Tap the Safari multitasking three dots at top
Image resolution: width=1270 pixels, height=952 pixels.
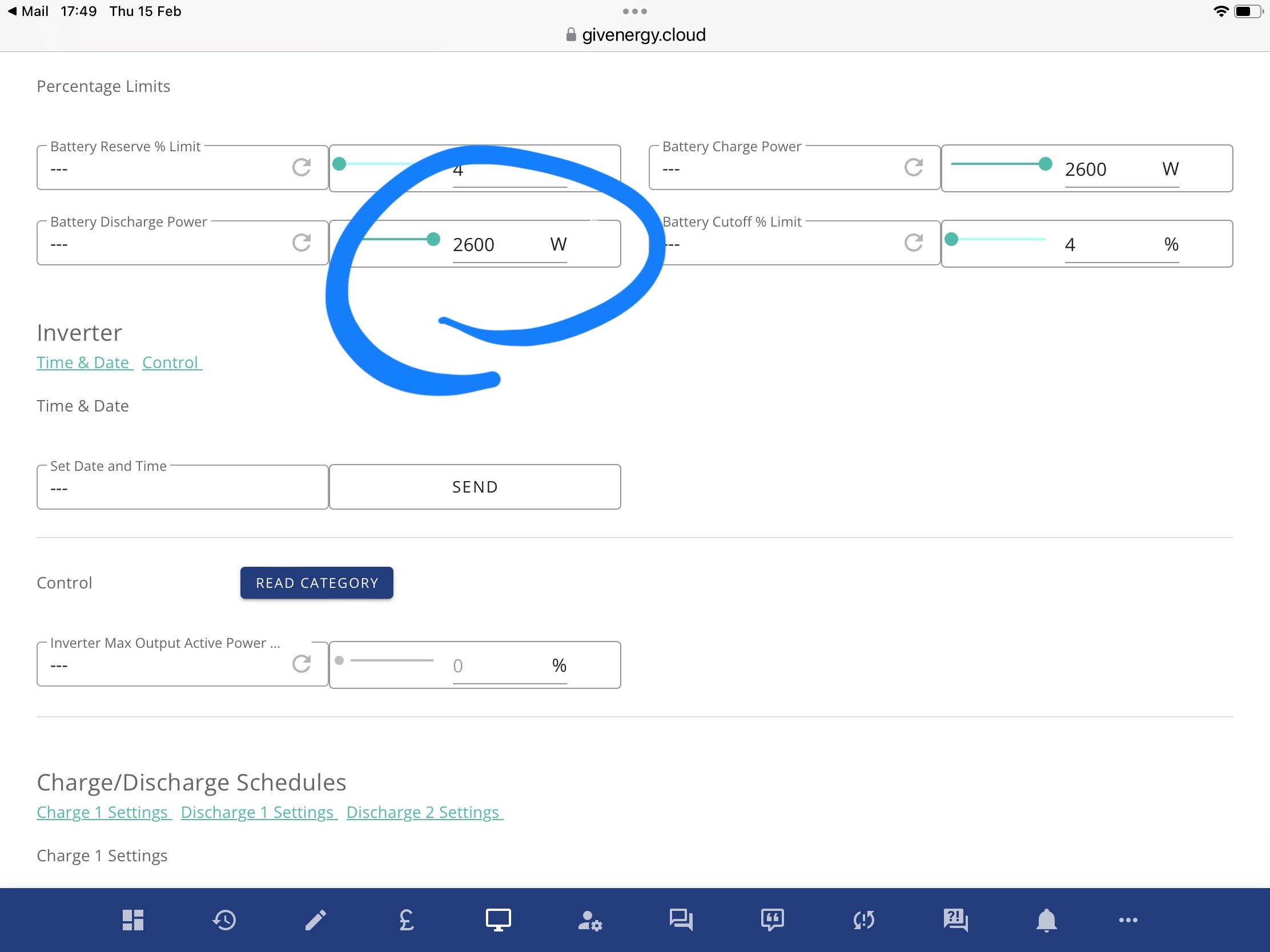coord(635,11)
